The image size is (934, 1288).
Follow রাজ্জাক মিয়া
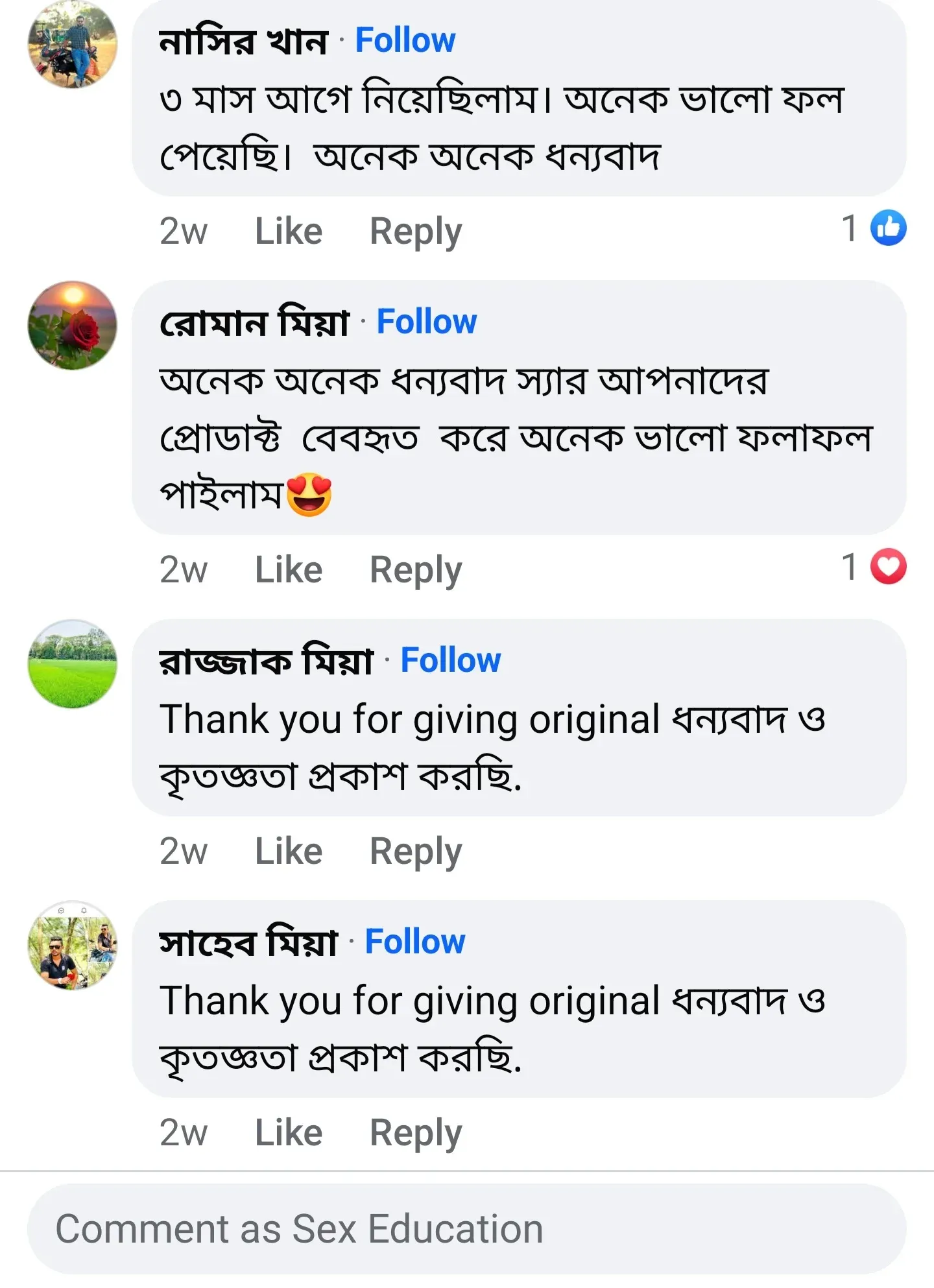pos(452,660)
